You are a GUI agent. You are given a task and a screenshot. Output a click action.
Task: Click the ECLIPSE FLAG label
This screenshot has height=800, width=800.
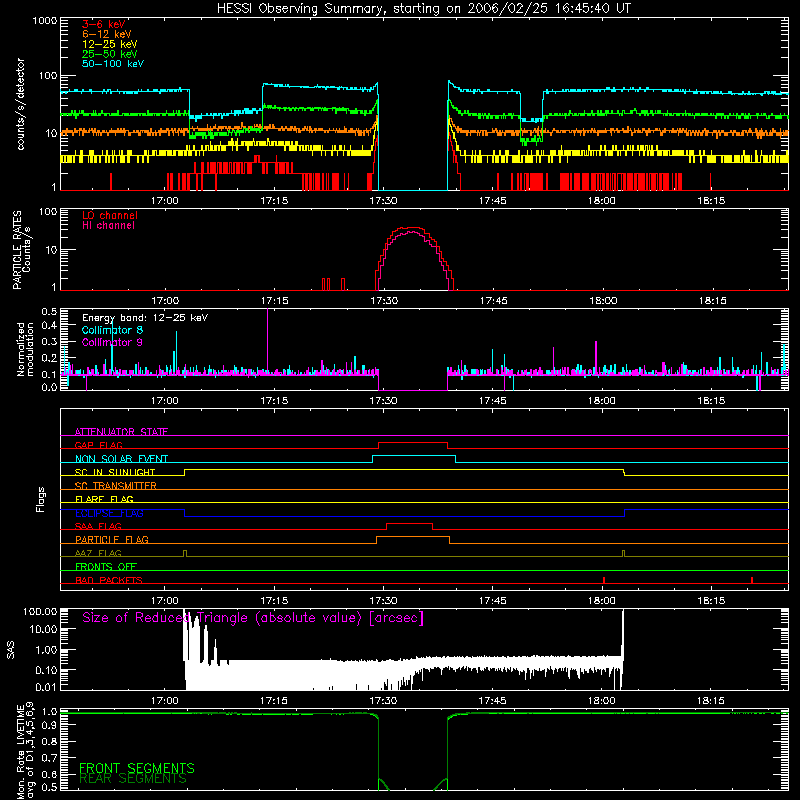coord(109,513)
